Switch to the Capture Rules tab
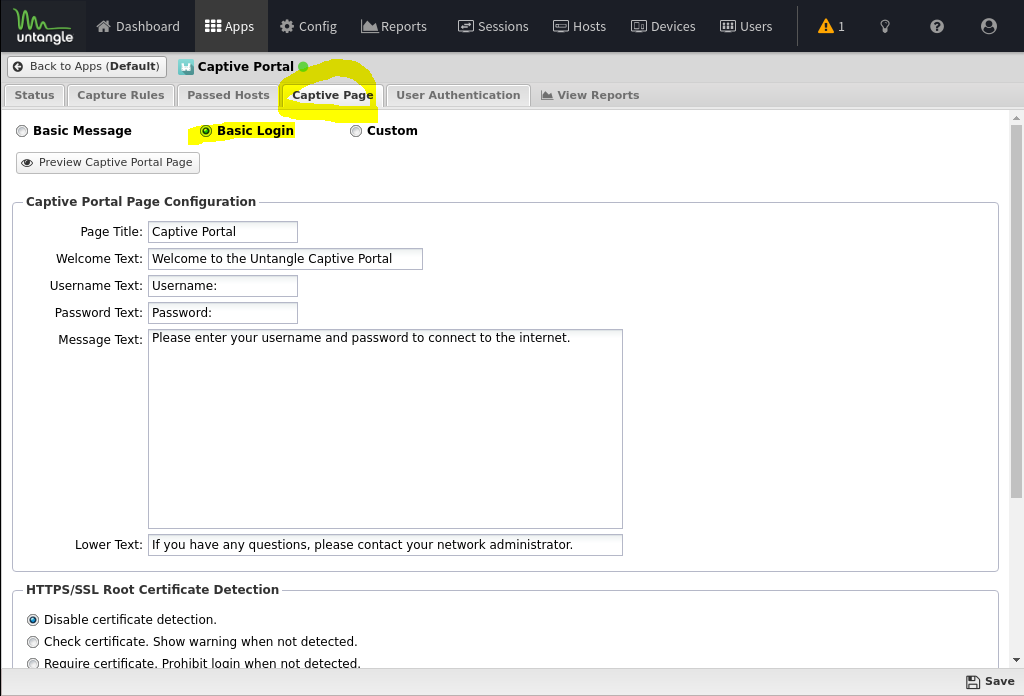 [x=121, y=95]
